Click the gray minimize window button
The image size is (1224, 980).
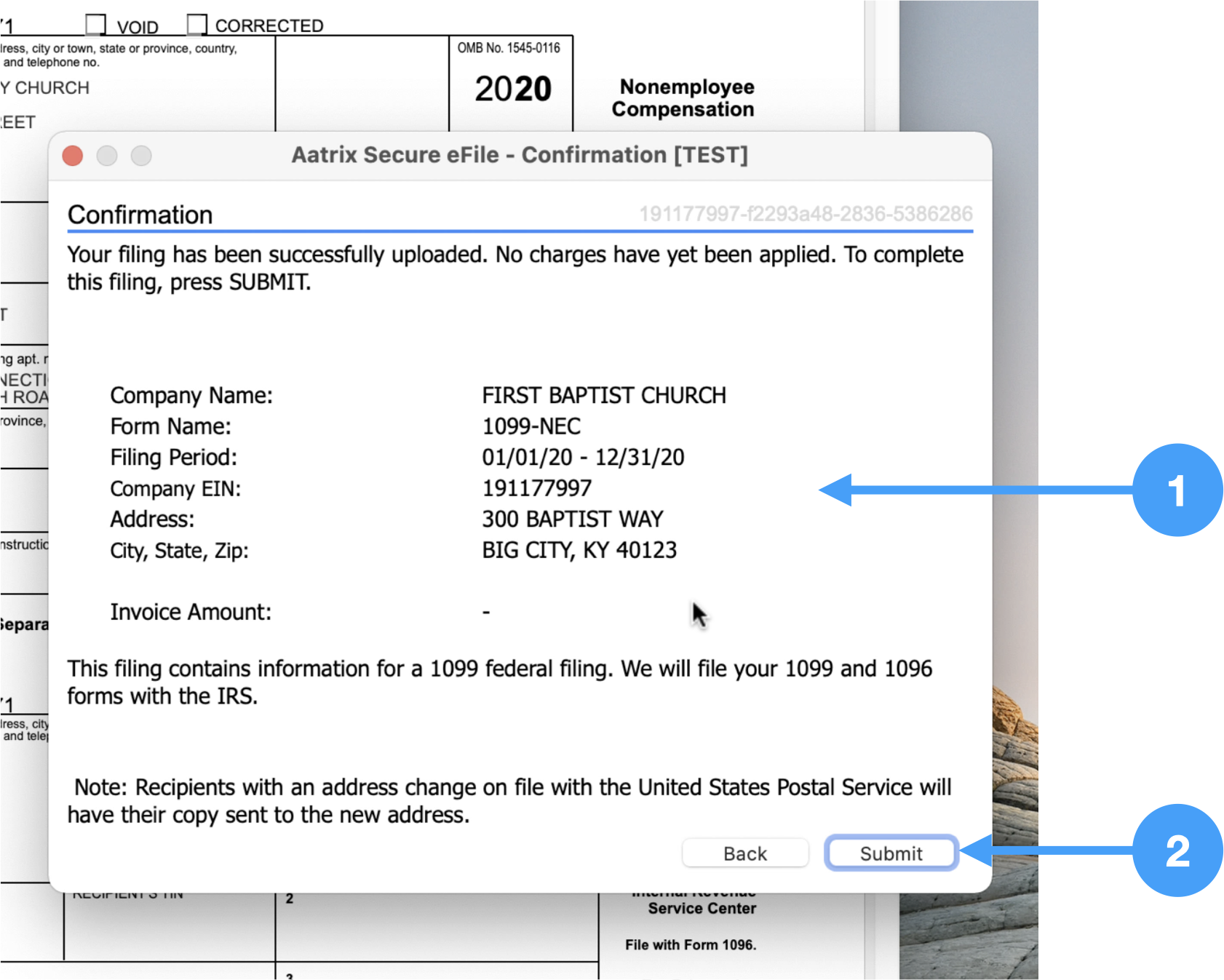tap(107, 156)
